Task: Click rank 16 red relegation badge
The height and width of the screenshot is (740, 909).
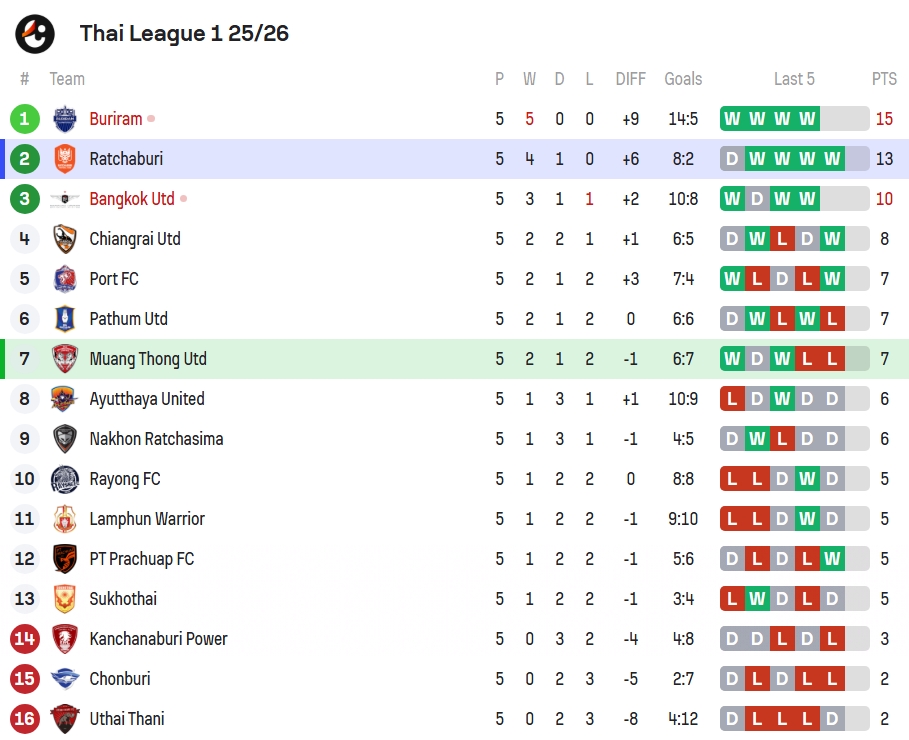Action: [x=25, y=719]
